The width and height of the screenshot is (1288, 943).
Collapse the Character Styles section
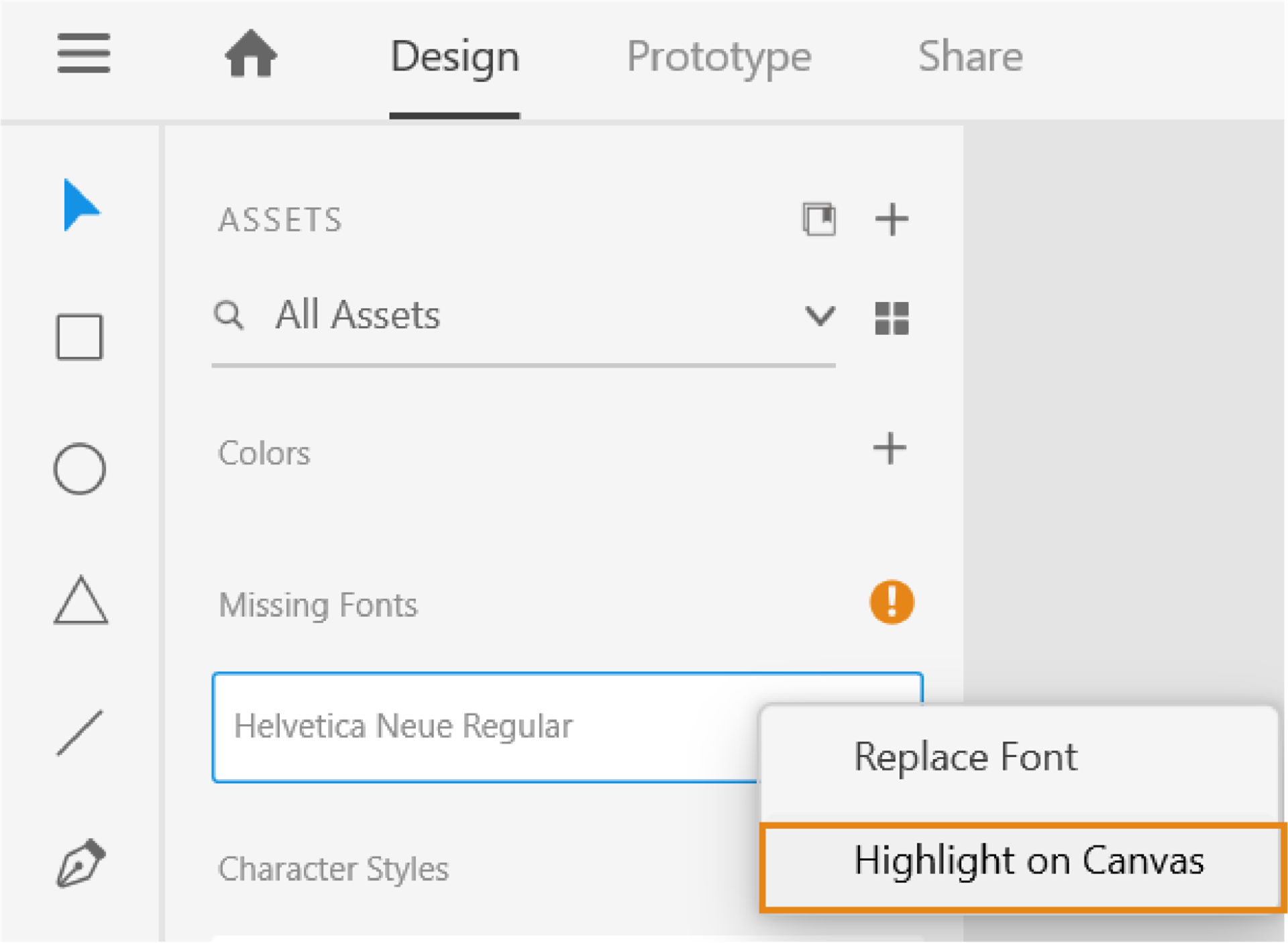point(333,868)
